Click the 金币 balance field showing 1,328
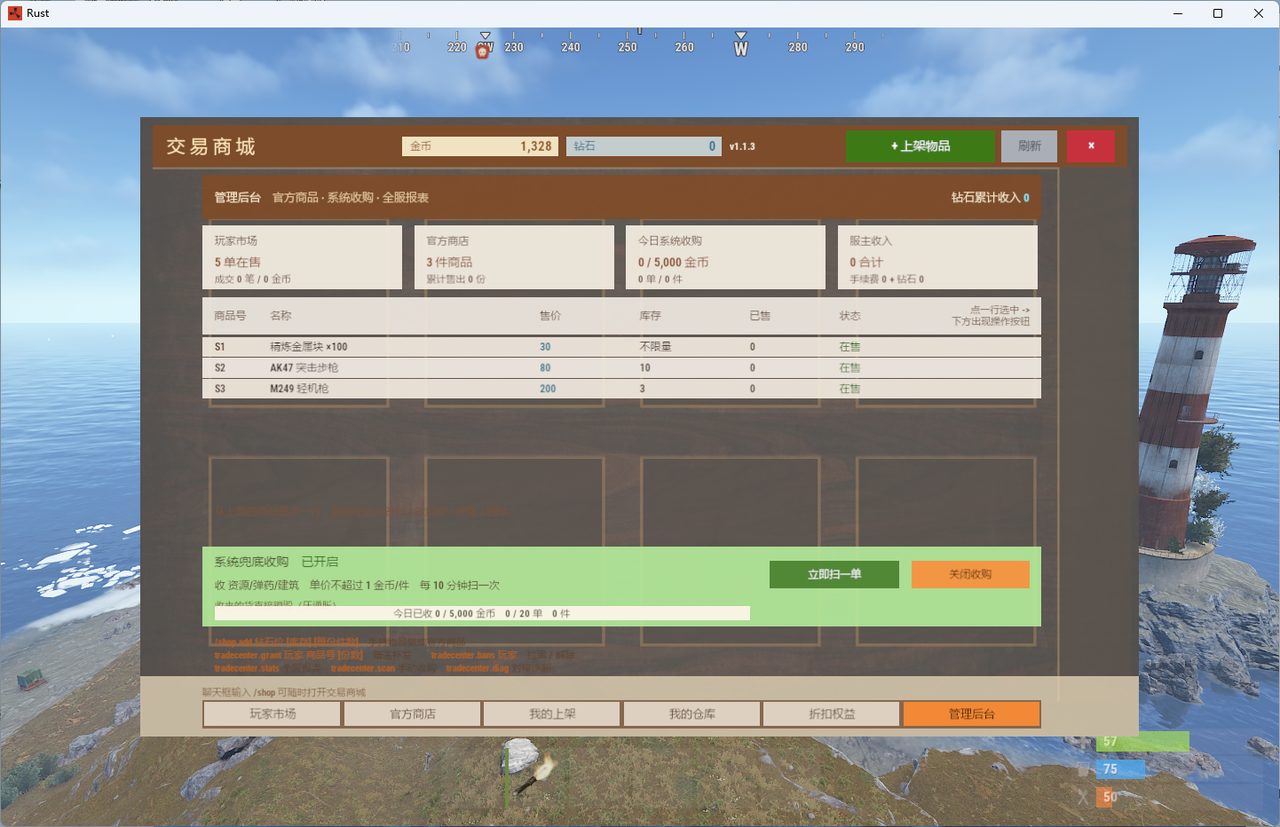This screenshot has width=1280, height=827. point(479,146)
